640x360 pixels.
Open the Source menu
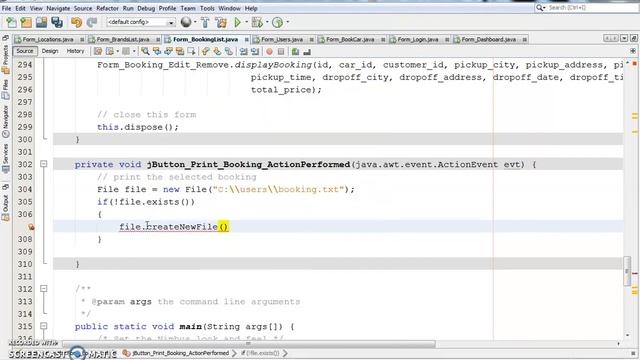(x=83, y=8)
